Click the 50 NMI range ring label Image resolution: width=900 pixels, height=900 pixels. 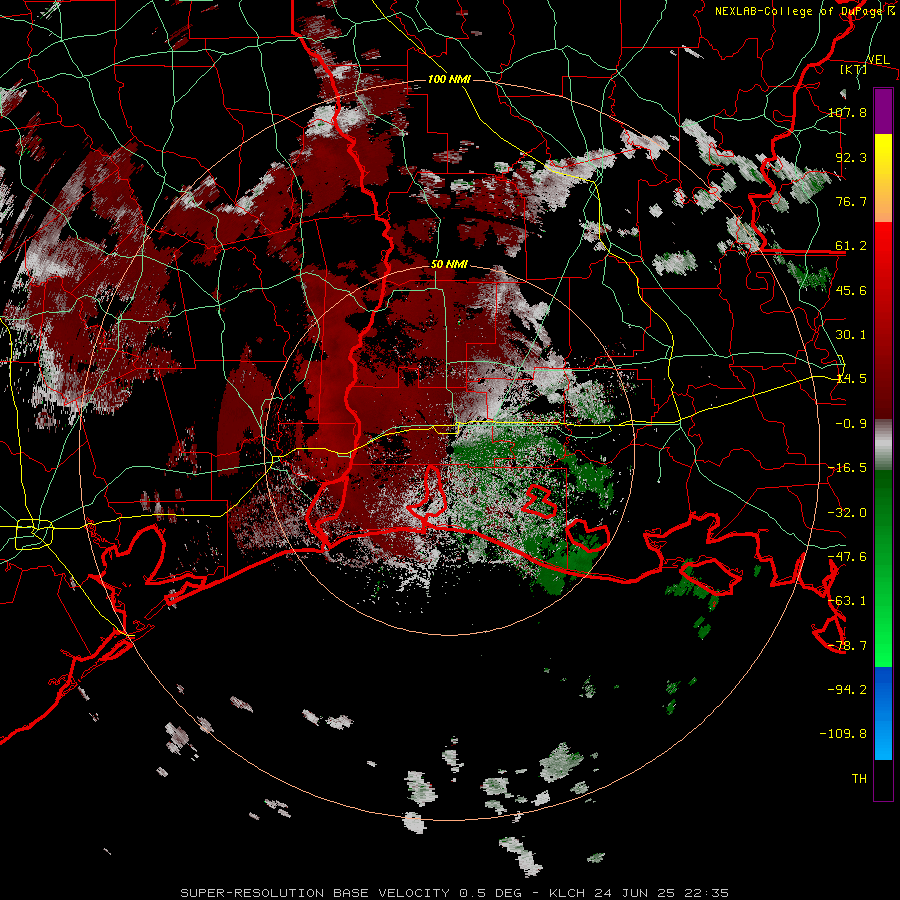pyautogui.click(x=449, y=264)
